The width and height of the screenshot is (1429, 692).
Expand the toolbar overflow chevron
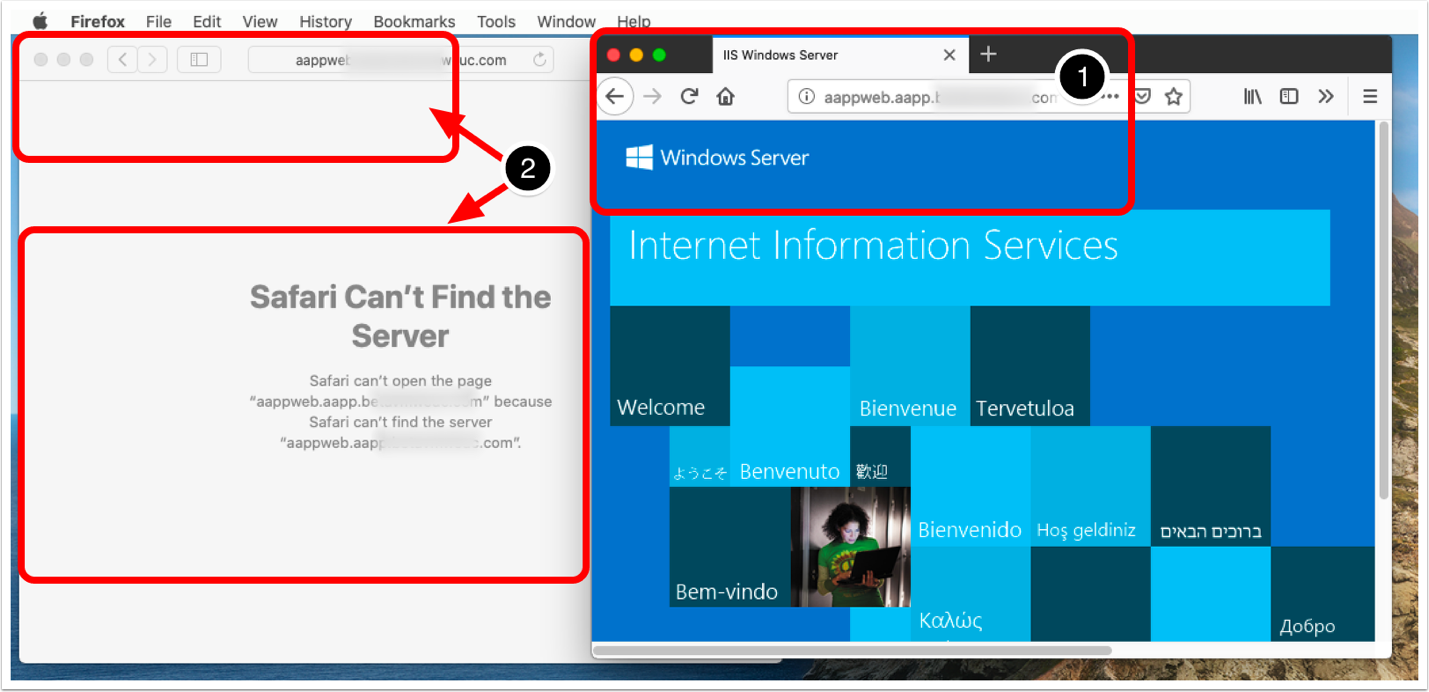click(1326, 96)
